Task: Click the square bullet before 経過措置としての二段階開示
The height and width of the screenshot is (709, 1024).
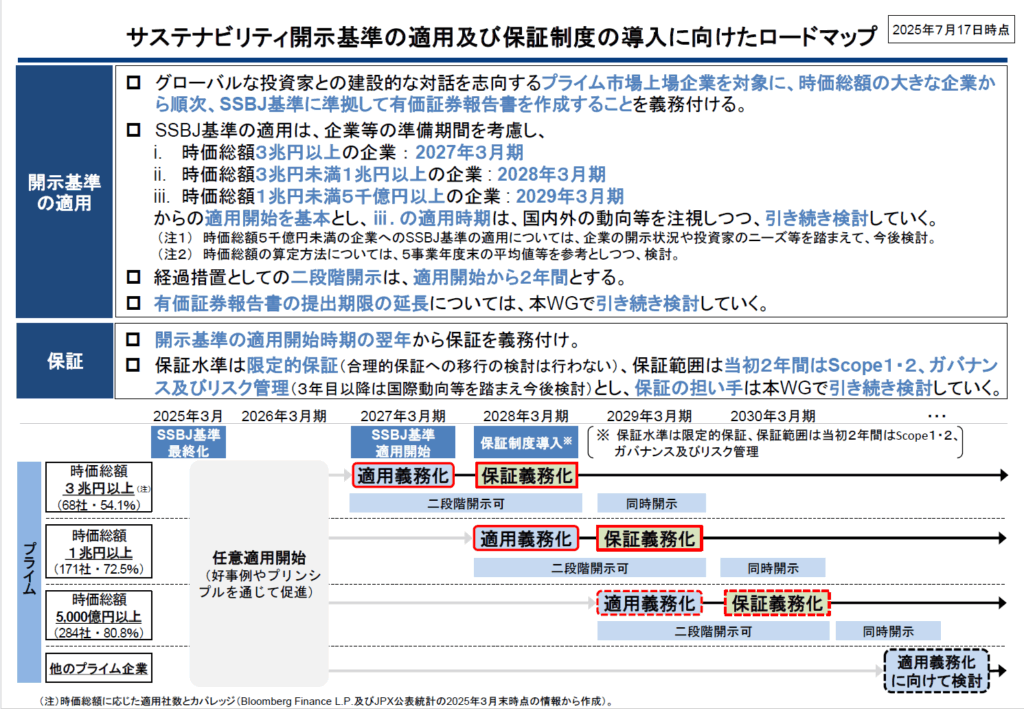Action: tap(135, 277)
